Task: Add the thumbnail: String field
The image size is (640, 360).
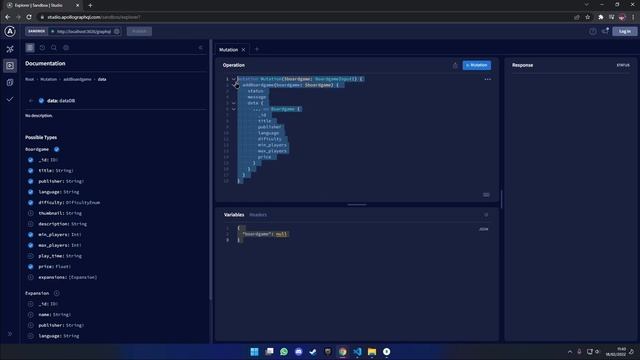Action: tap(31, 213)
